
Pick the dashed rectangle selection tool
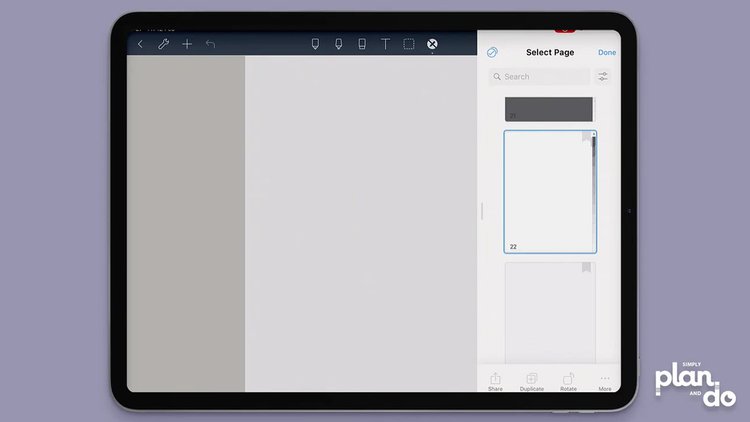tap(409, 44)
